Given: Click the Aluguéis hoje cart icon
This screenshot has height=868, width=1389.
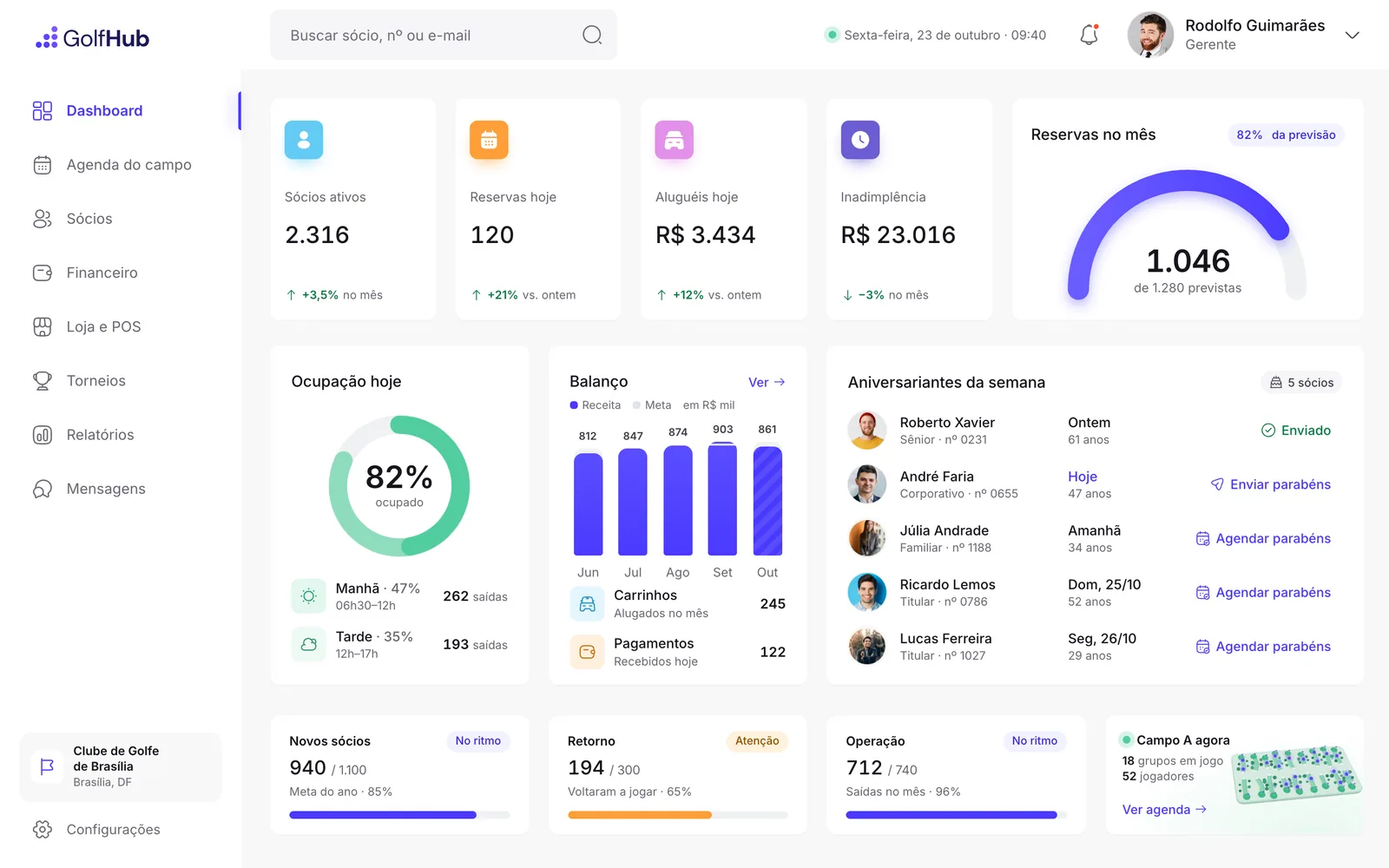Looking at the screenshot, I should tap(675, 140).
